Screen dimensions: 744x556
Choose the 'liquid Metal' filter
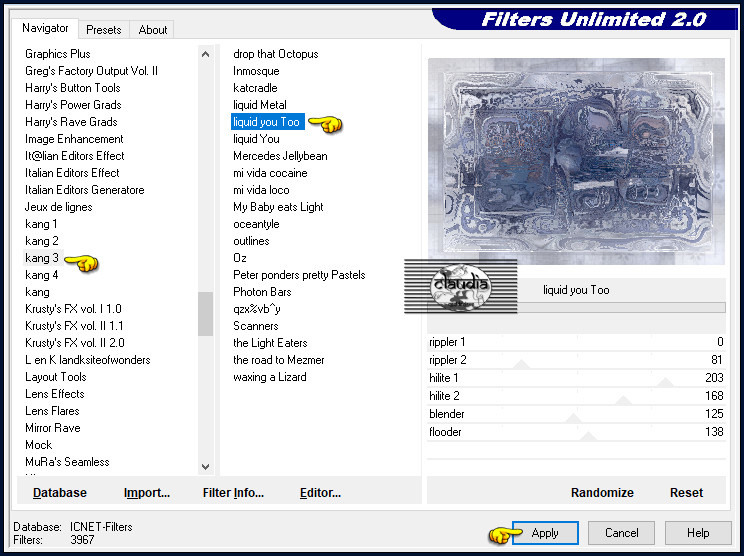tap(260, 105)
